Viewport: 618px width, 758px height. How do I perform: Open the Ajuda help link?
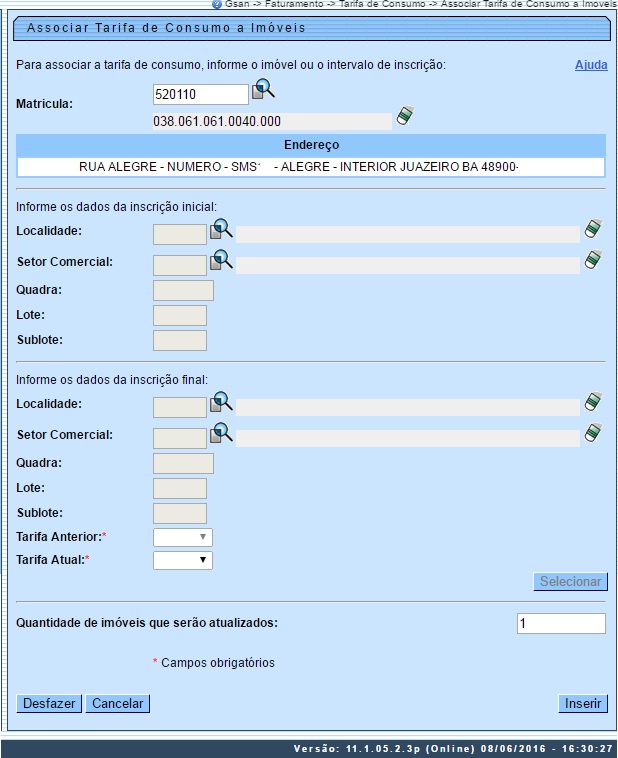(x=590, y=65)
